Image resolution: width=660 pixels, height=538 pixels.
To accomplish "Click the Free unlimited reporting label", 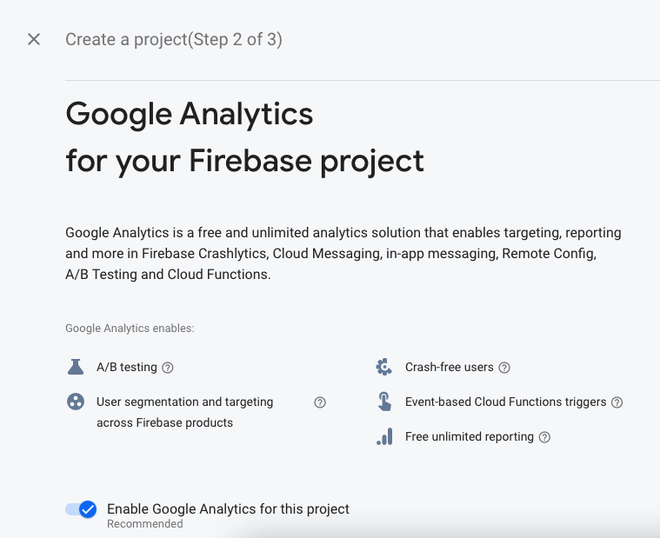I will pos(469,437).
